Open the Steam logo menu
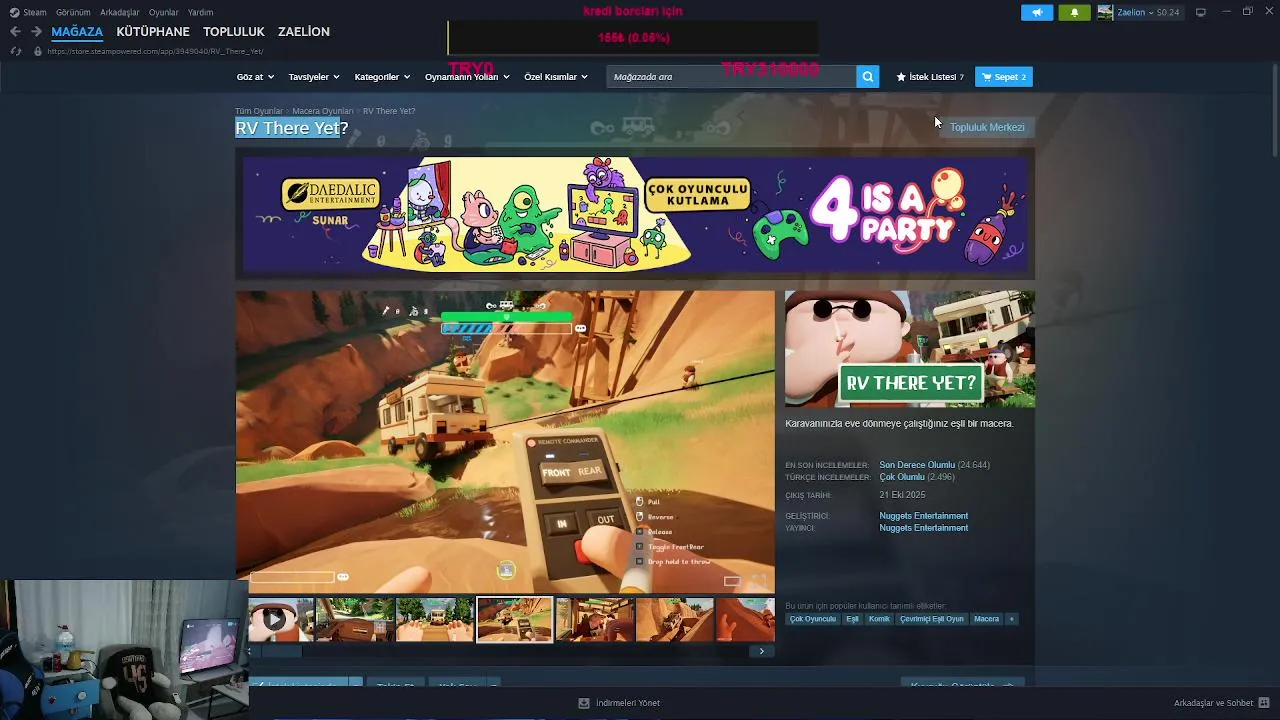This screenshot has height=720, width=1280. 28,12
